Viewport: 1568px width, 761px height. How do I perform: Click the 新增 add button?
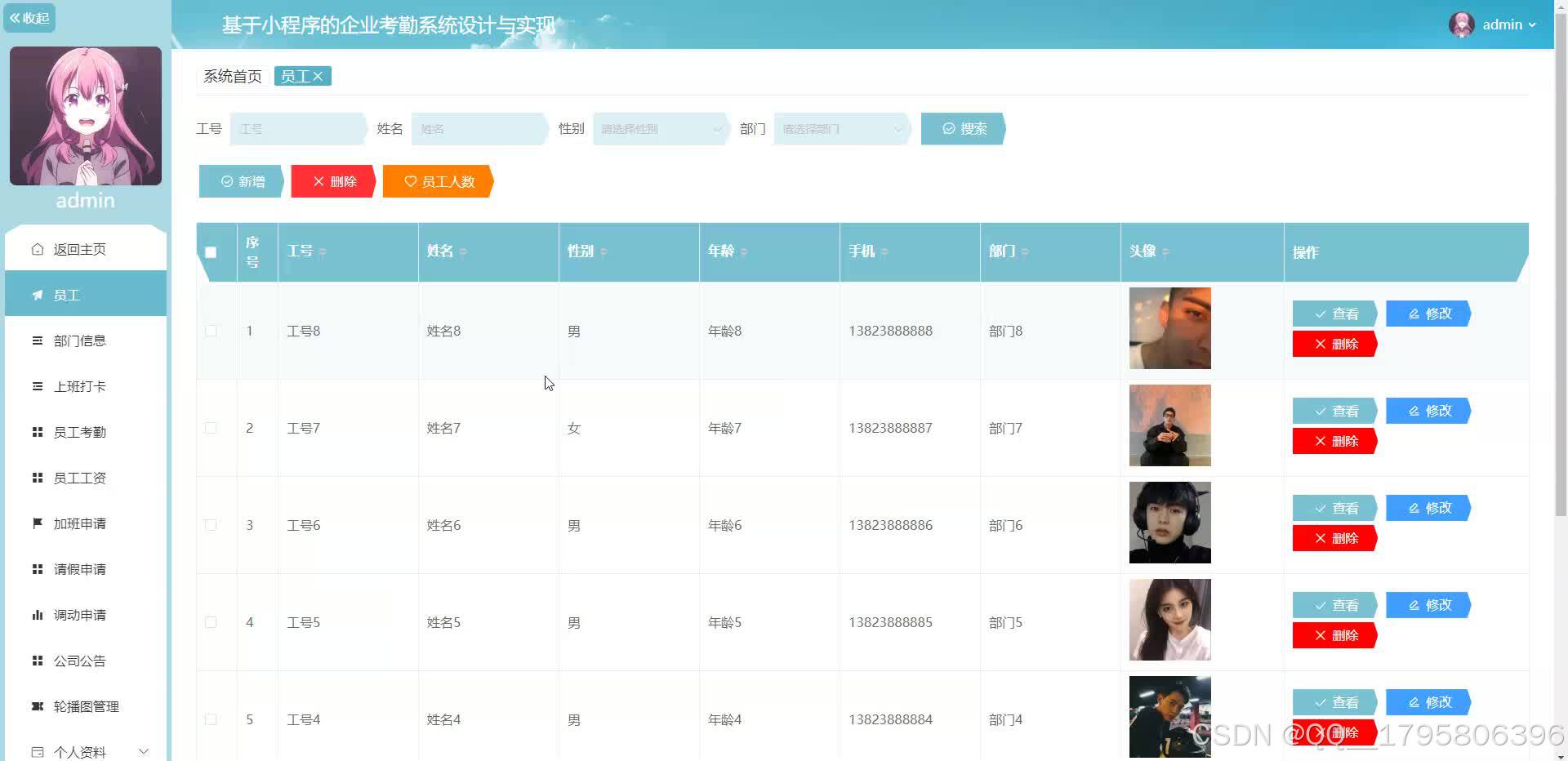click(242, 181)
